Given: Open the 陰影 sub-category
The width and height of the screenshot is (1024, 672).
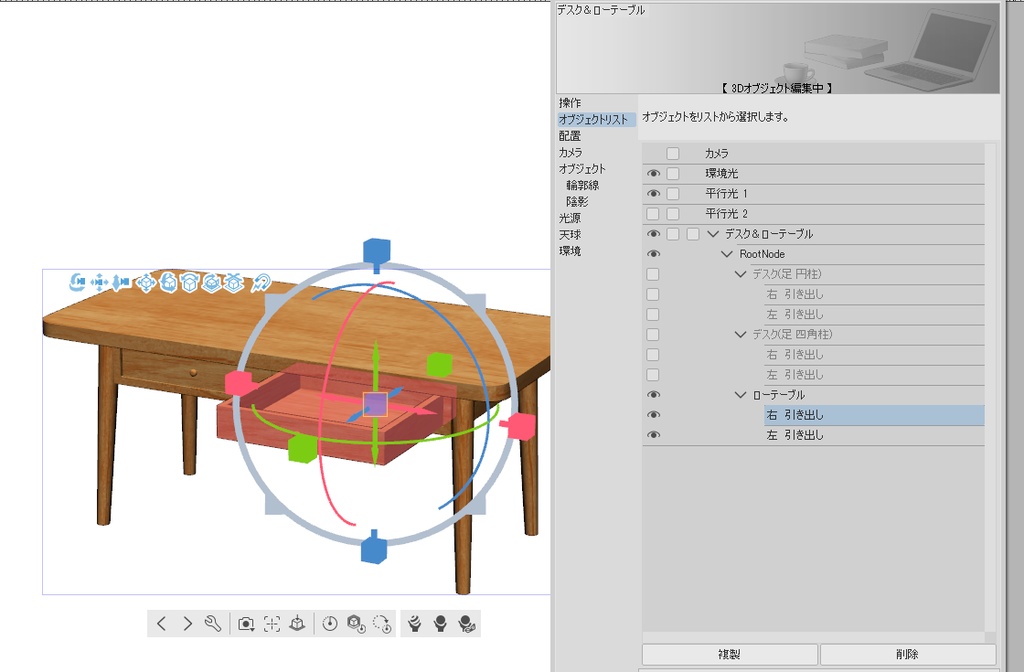Looking at the screenshot, I should pos(577,202).
